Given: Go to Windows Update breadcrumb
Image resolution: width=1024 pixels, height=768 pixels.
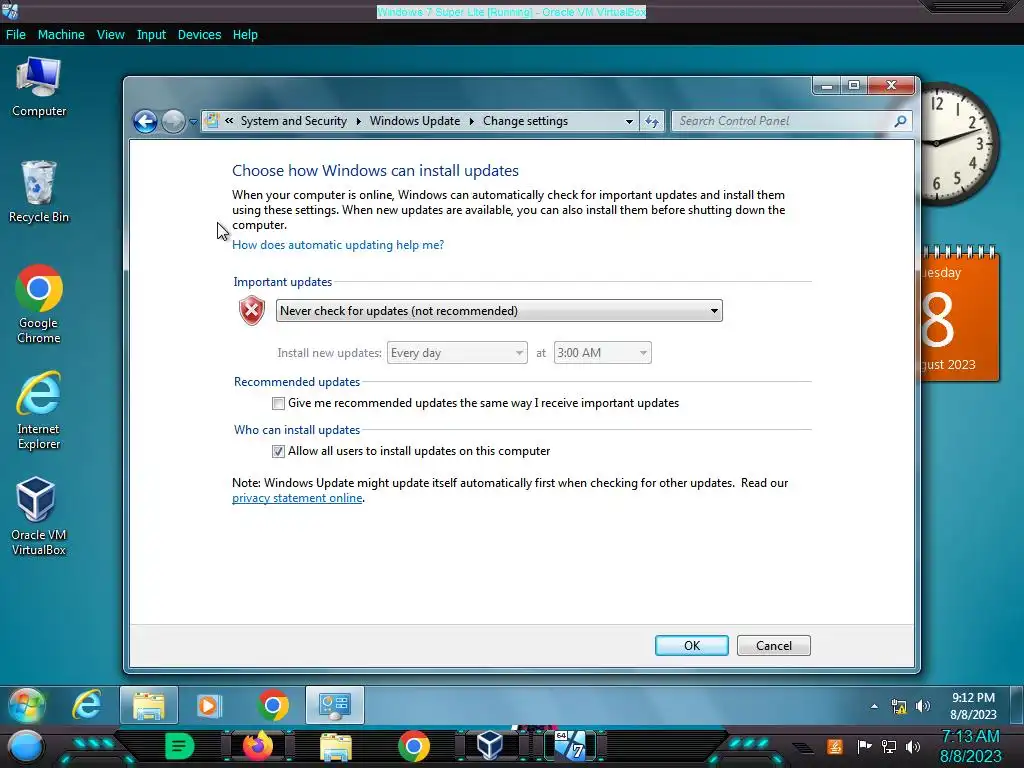Looking at the screenshot, I should click(415, 121).
